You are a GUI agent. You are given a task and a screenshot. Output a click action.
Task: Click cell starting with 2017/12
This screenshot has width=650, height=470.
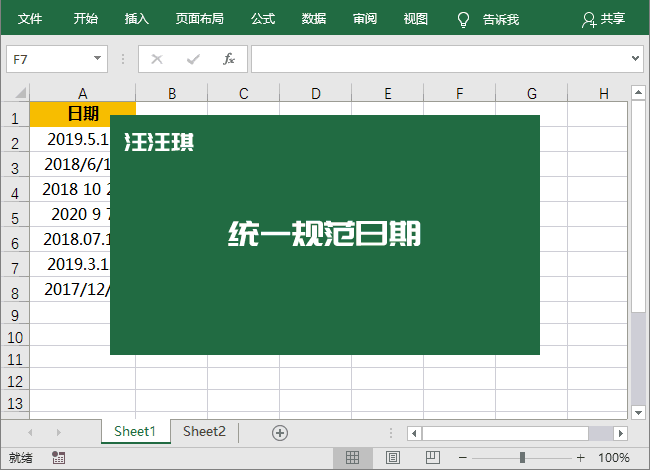[x=70, y=289]
